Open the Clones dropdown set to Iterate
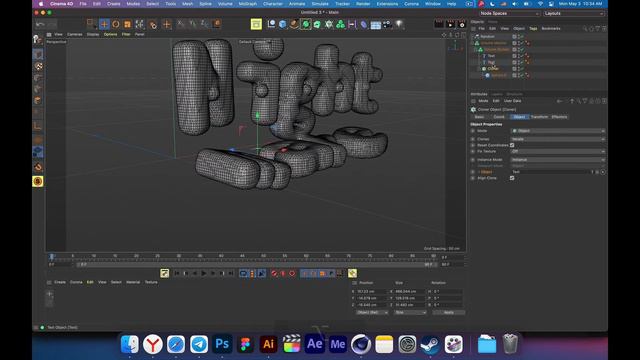 (558, 139)
